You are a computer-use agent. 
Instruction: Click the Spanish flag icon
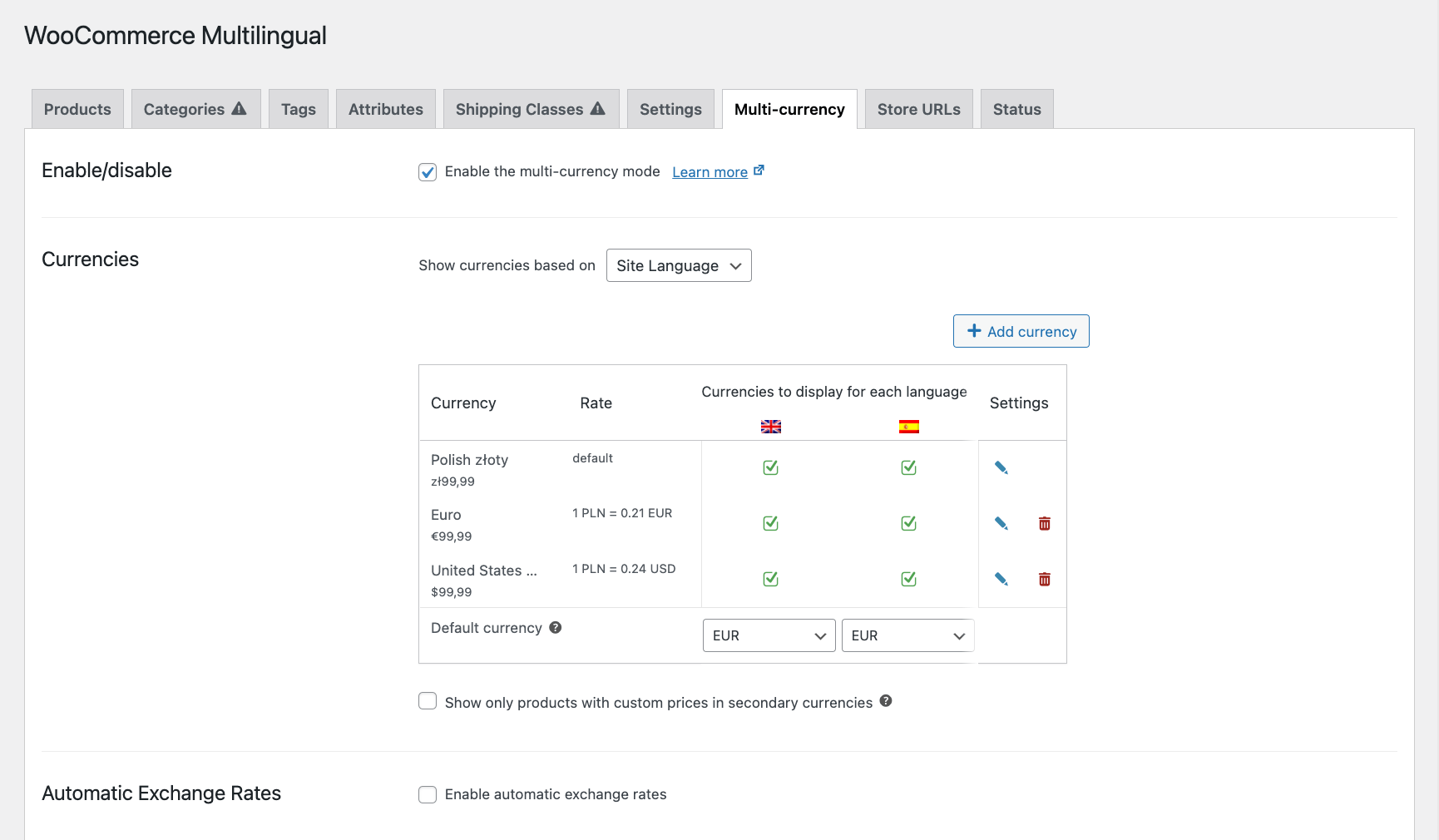(909, 427)
